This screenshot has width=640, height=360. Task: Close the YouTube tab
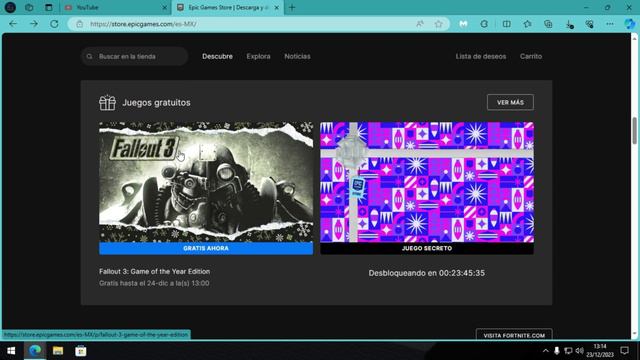[x=164, y=7]
